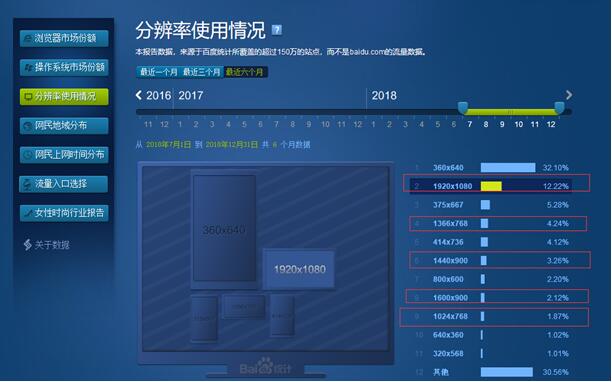Click the 2018 month 8 marker
The width and height of the screenshot is (612, 382).
(x=486, y=124)
